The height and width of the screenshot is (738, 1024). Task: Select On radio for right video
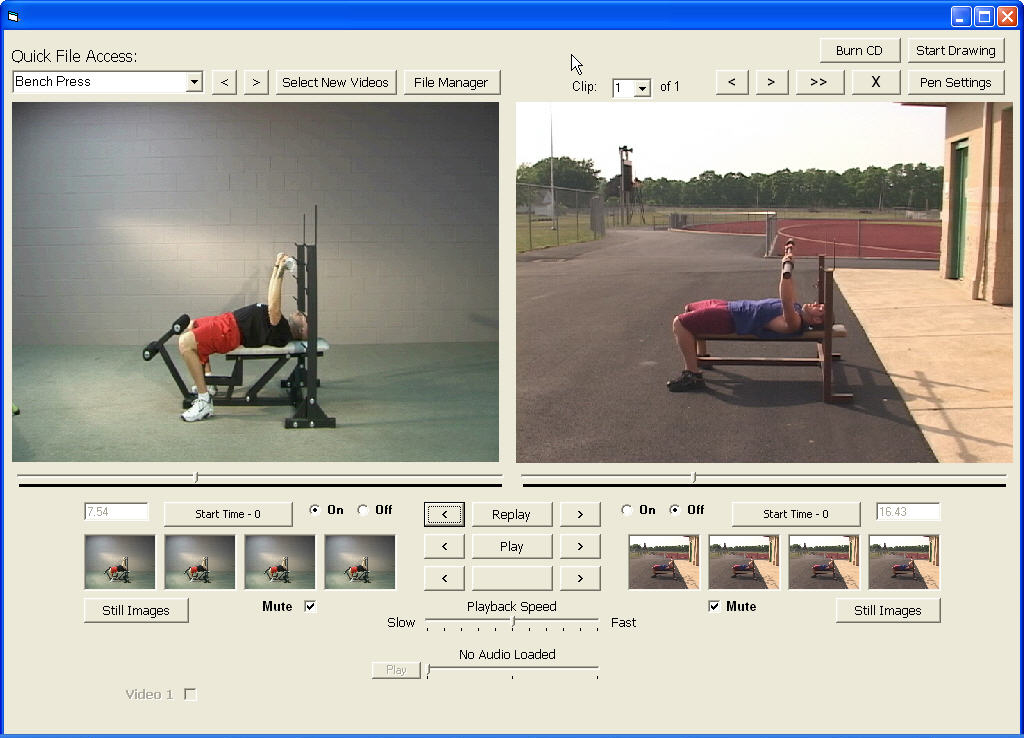(627, 510)
